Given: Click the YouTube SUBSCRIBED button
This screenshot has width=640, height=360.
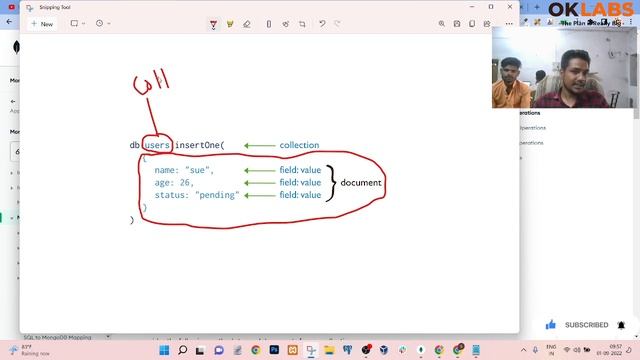Looking at the screenshot, I should [587, 325].
